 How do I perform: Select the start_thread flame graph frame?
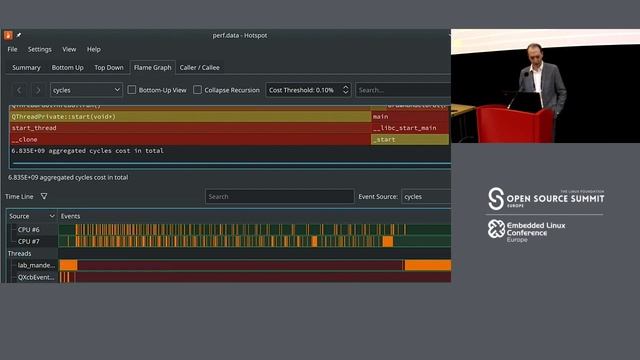coord(190,128)
